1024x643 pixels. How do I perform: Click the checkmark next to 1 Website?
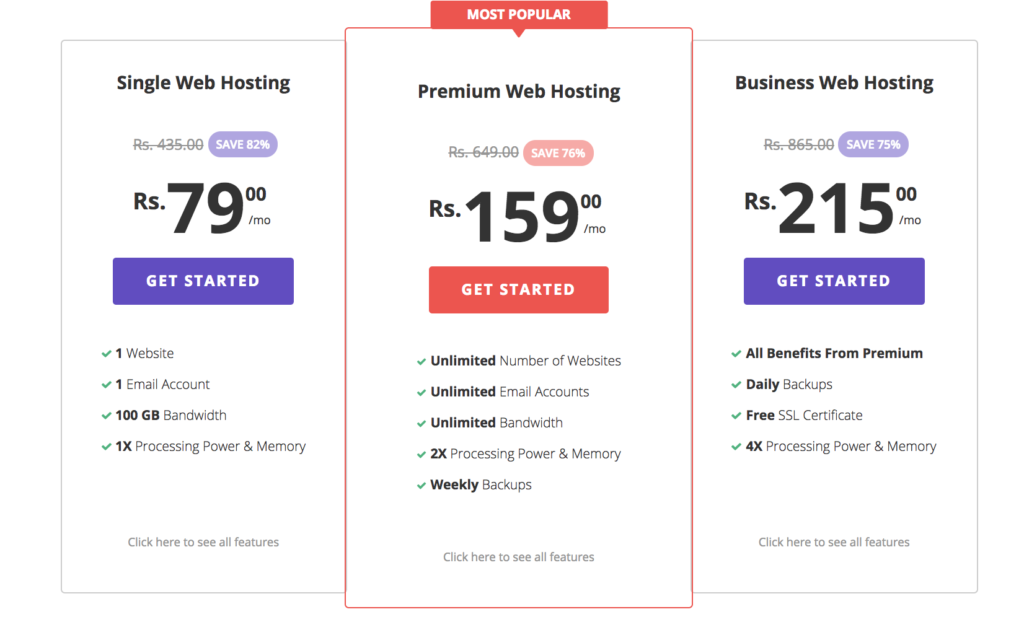click(x=106, y=354)
